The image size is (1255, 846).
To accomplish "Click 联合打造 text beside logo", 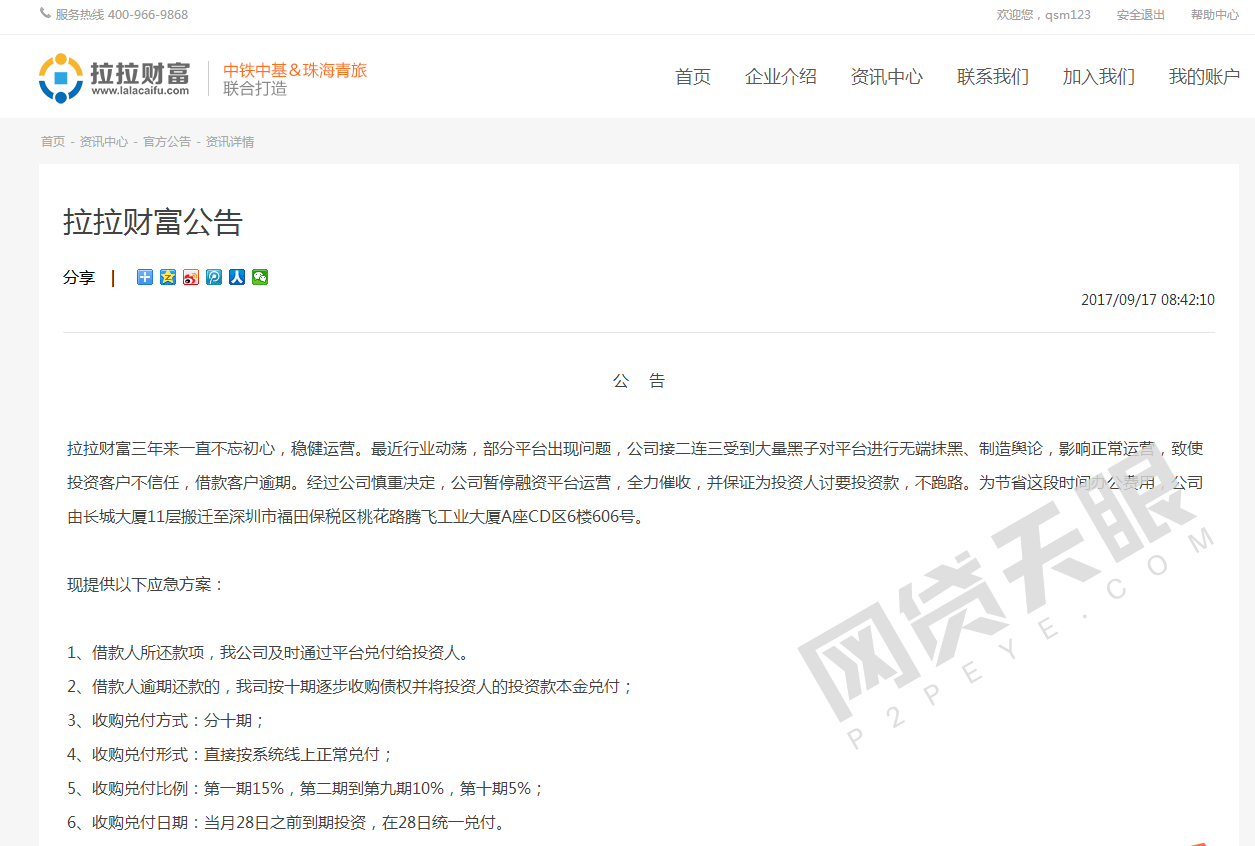I will tap(255, 88).
